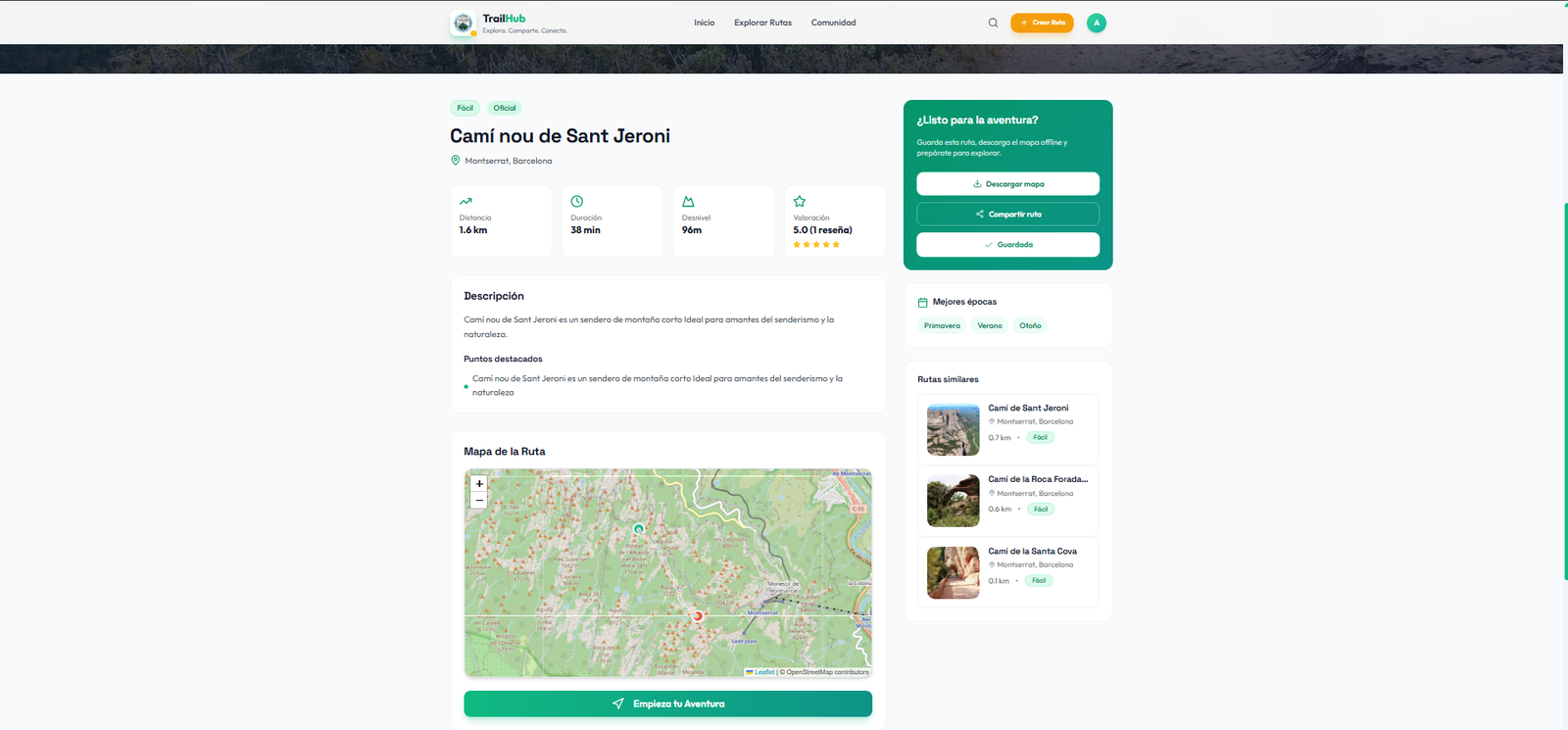Start the route with Empieza tu Aventura
The image size is (1568, 730).
(667, 704)
